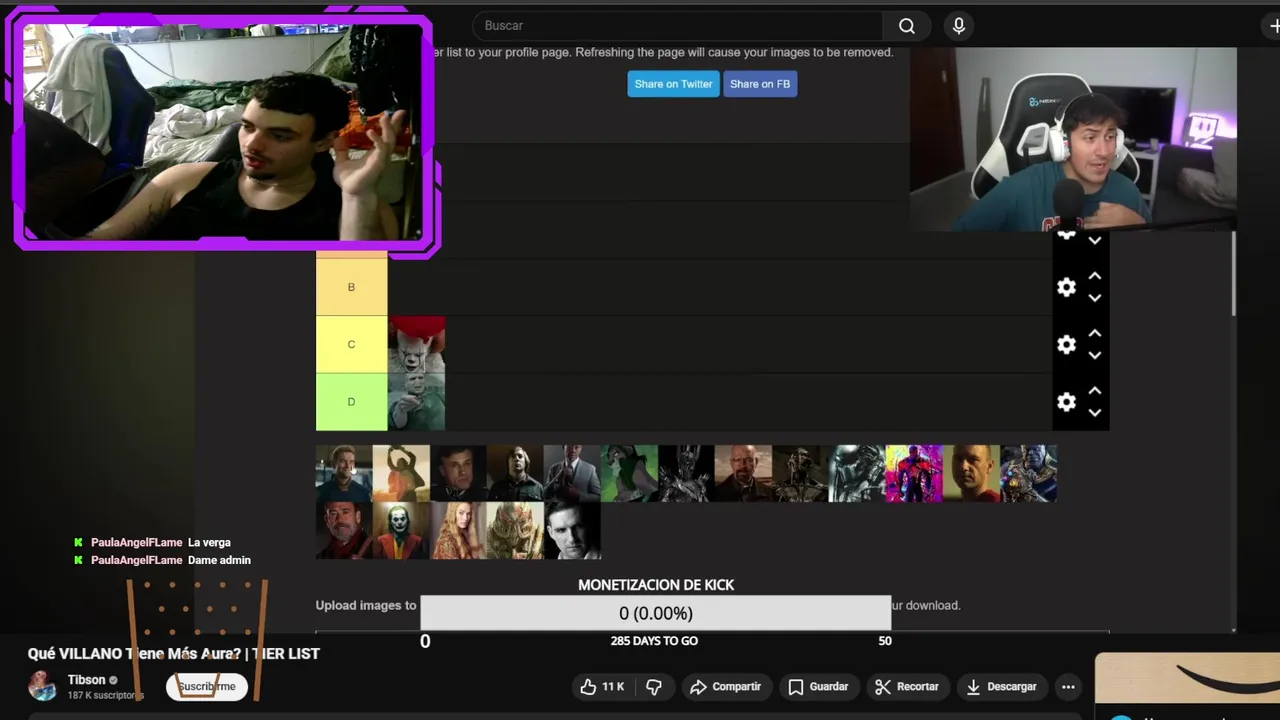This screenshot has height=720, width=1280.
Task: Select Negan leather jacket thumbnail
Action: pyautogui.click(x=344, y=531)
